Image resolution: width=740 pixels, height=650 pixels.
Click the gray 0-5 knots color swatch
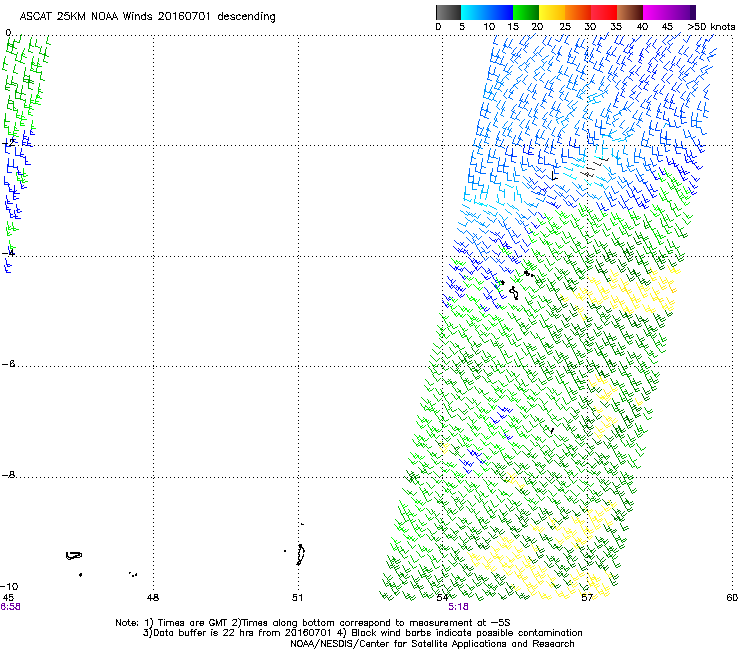click(x=448, y=12)
